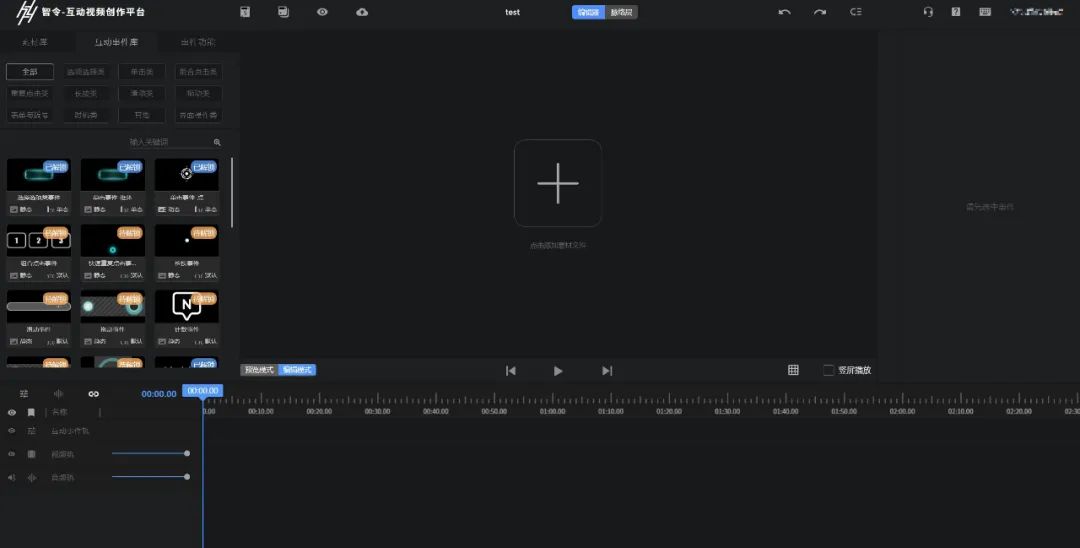The height and width of the screenshot is (548, 1080).
Task: Click the redo arrow icon
Action: tap(820, 12)
